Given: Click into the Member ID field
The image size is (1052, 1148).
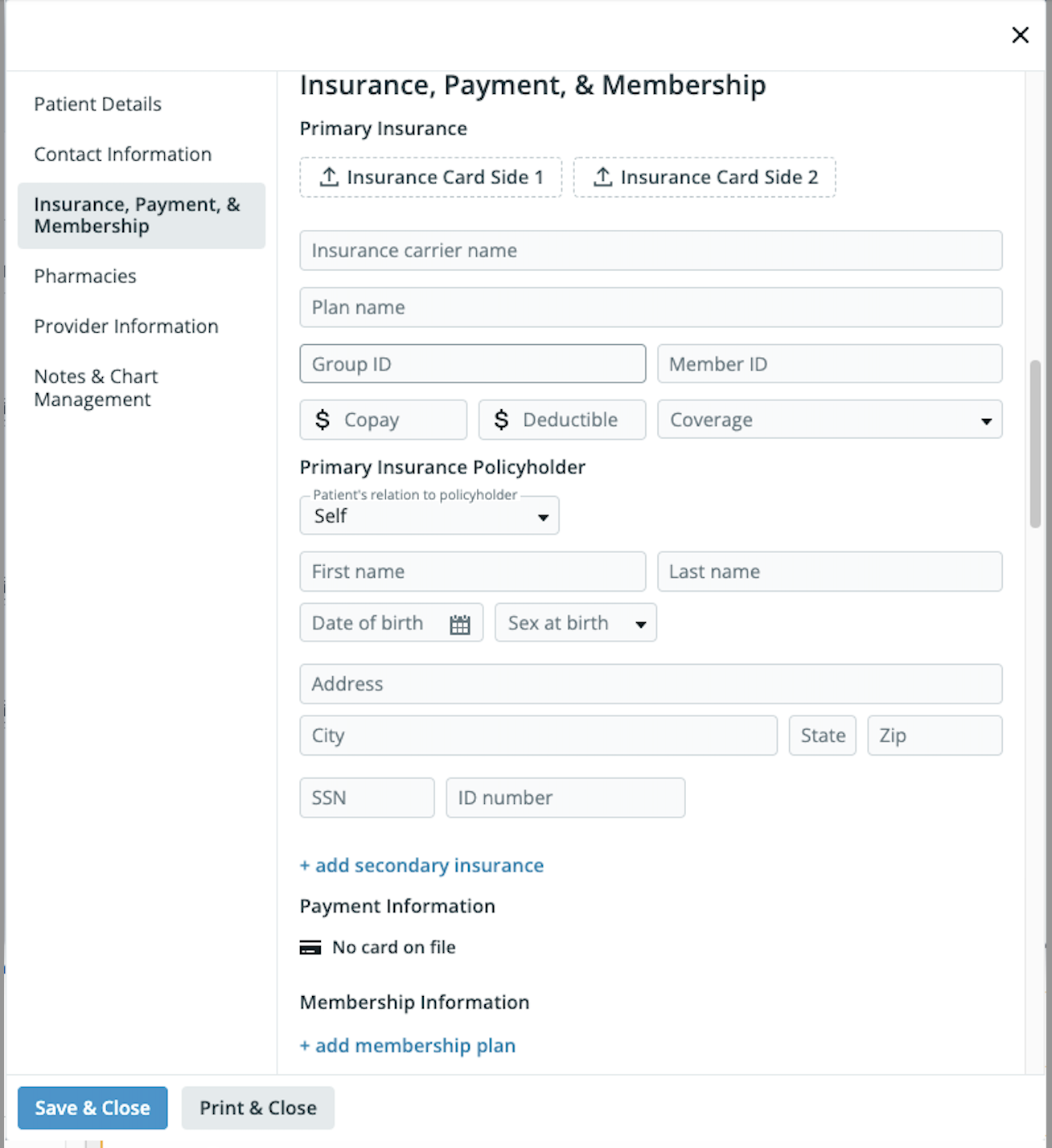Looking at the screenshot, I should 829,364.
